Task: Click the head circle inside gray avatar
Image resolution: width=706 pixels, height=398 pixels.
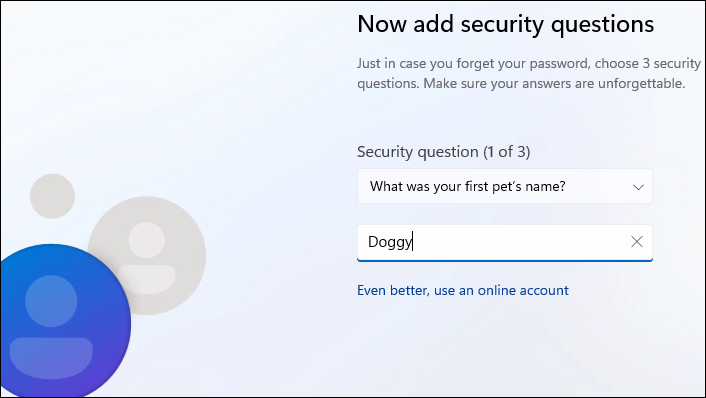Action: click(147, 240)
